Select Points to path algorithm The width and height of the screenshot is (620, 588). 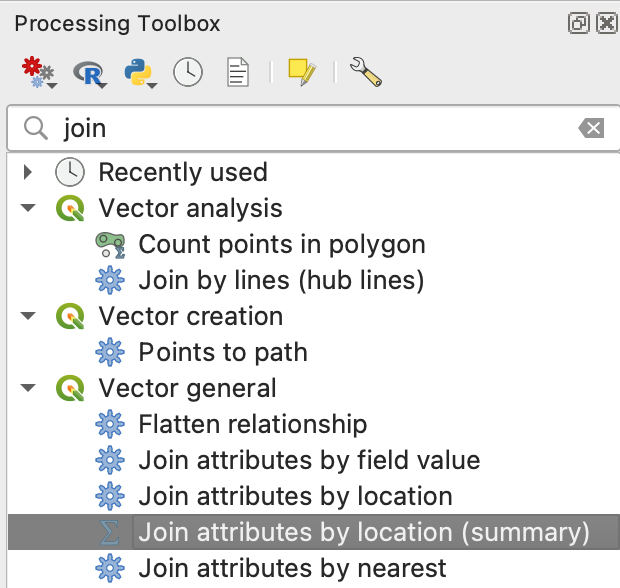pyautogui.click(x=222, y=352)
